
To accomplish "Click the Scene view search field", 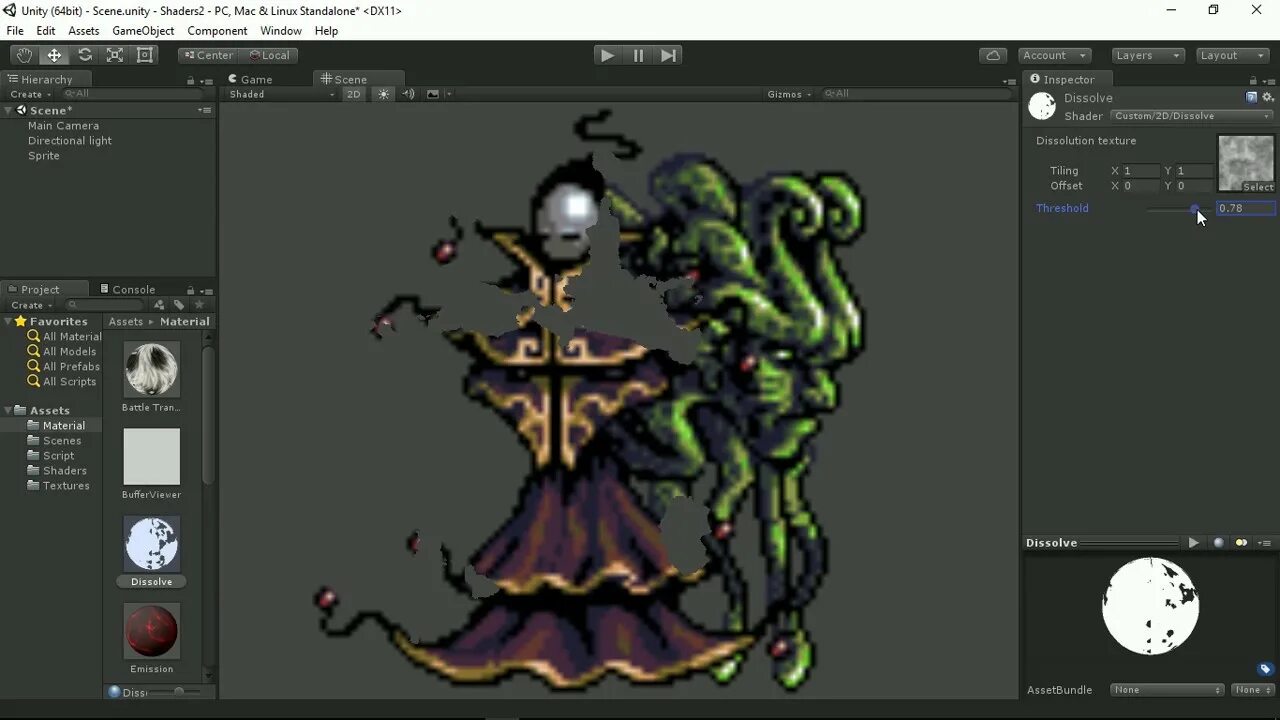I will (x=917, y=94).
